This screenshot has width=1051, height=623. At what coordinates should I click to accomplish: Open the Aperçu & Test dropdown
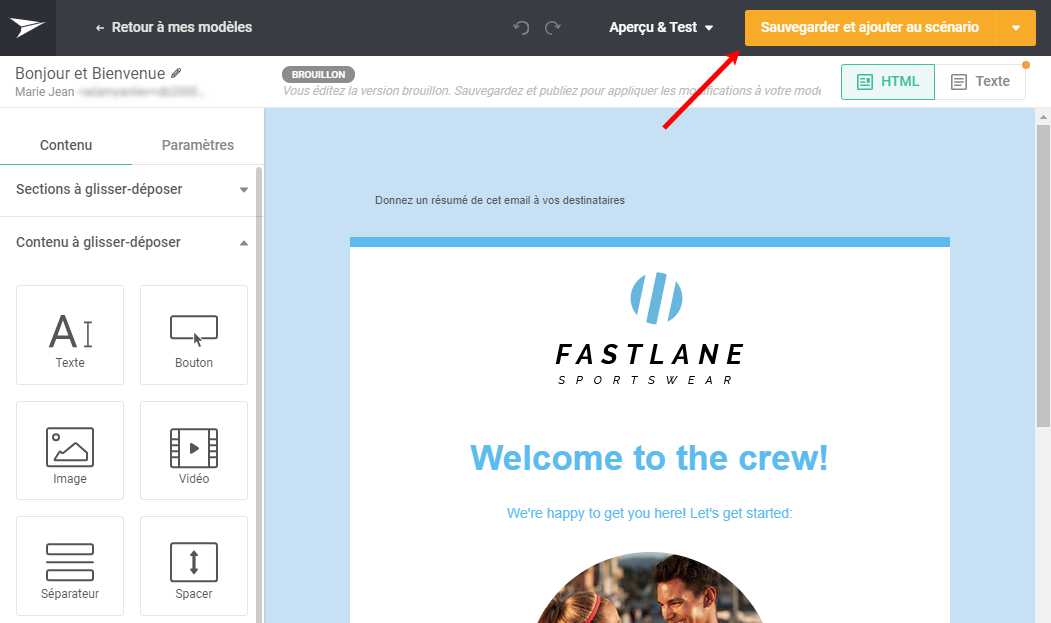click(661, 27)
